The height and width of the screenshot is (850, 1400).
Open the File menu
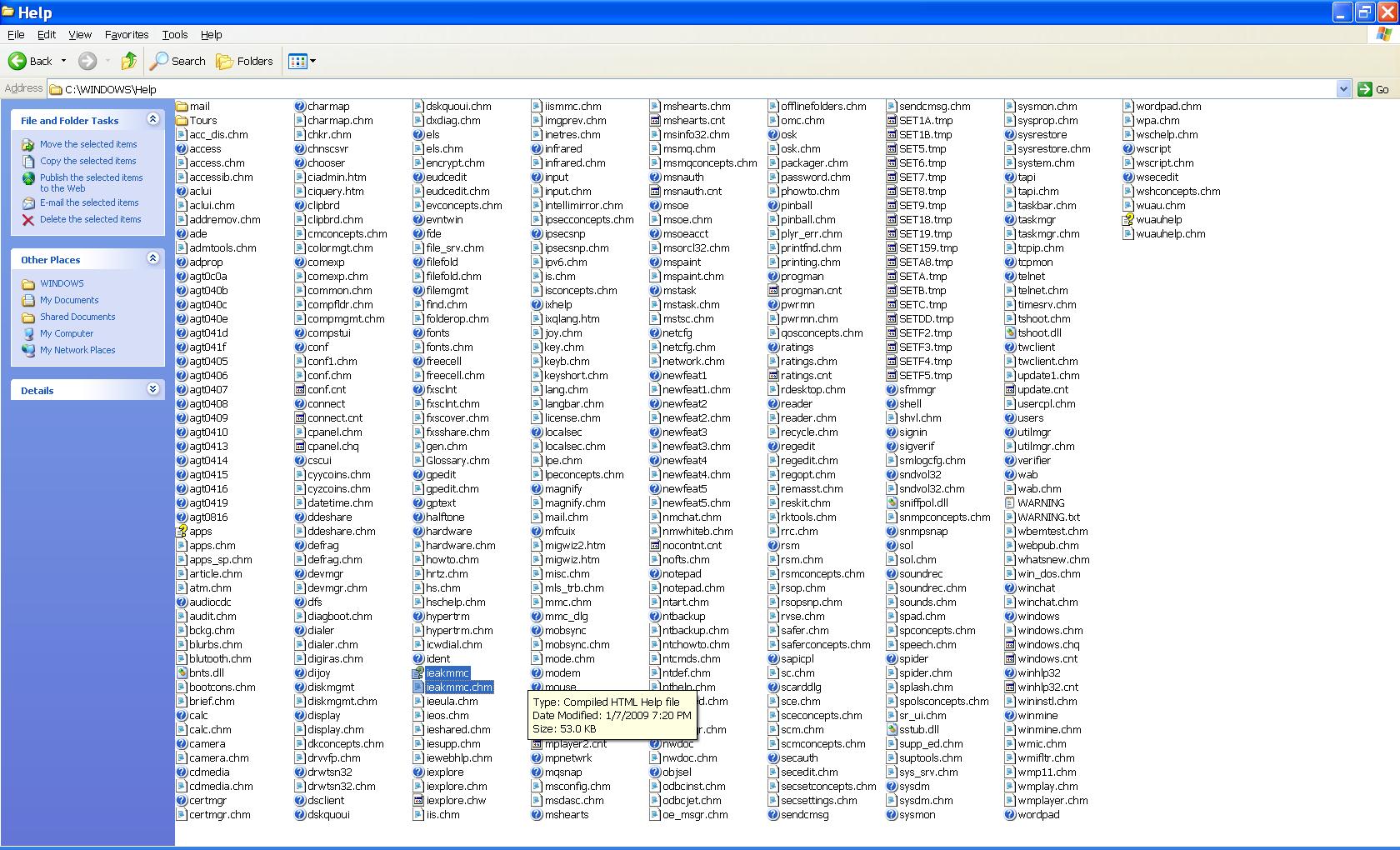tap(16, 34)
